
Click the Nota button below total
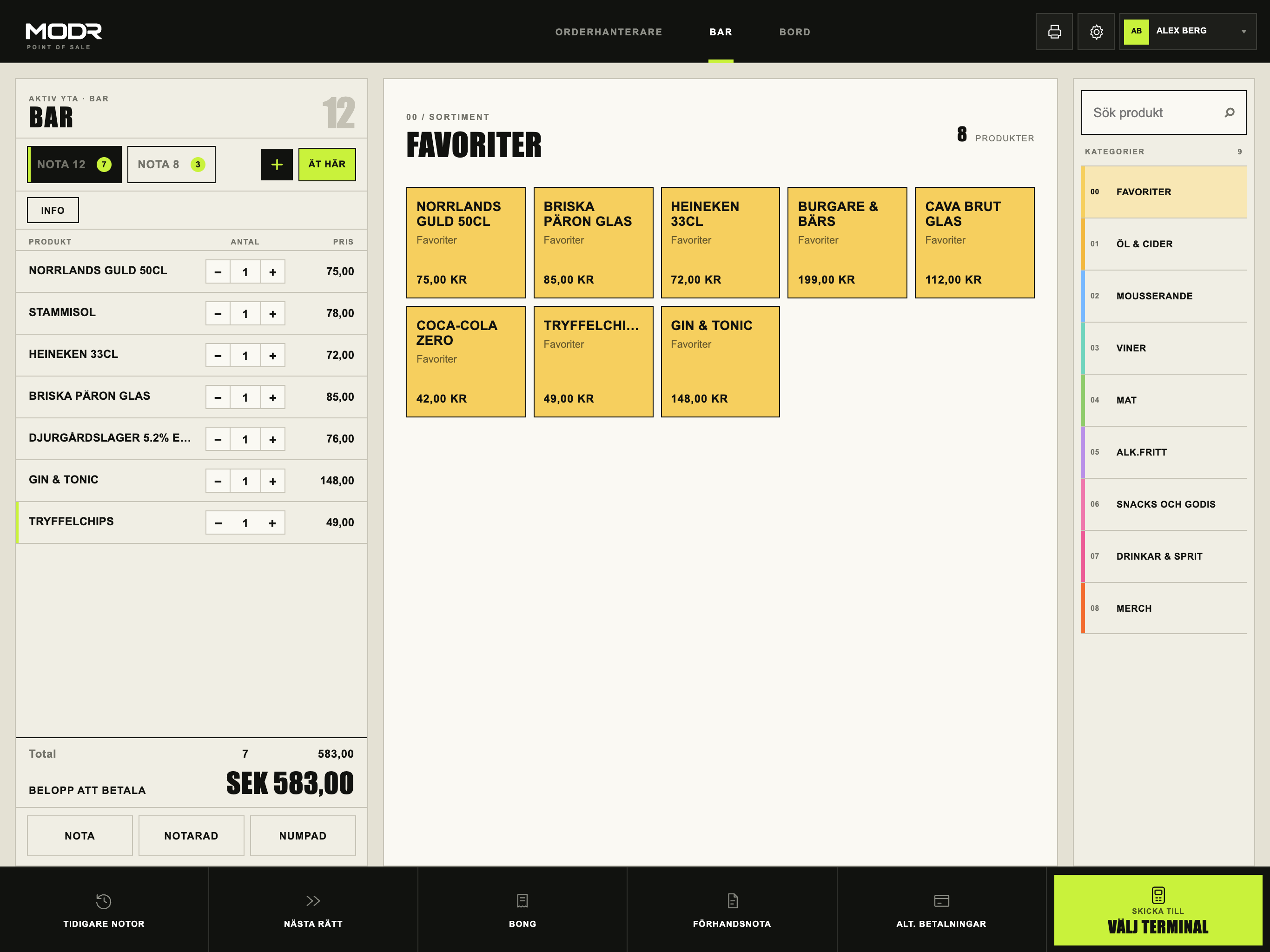pos(80,835)
